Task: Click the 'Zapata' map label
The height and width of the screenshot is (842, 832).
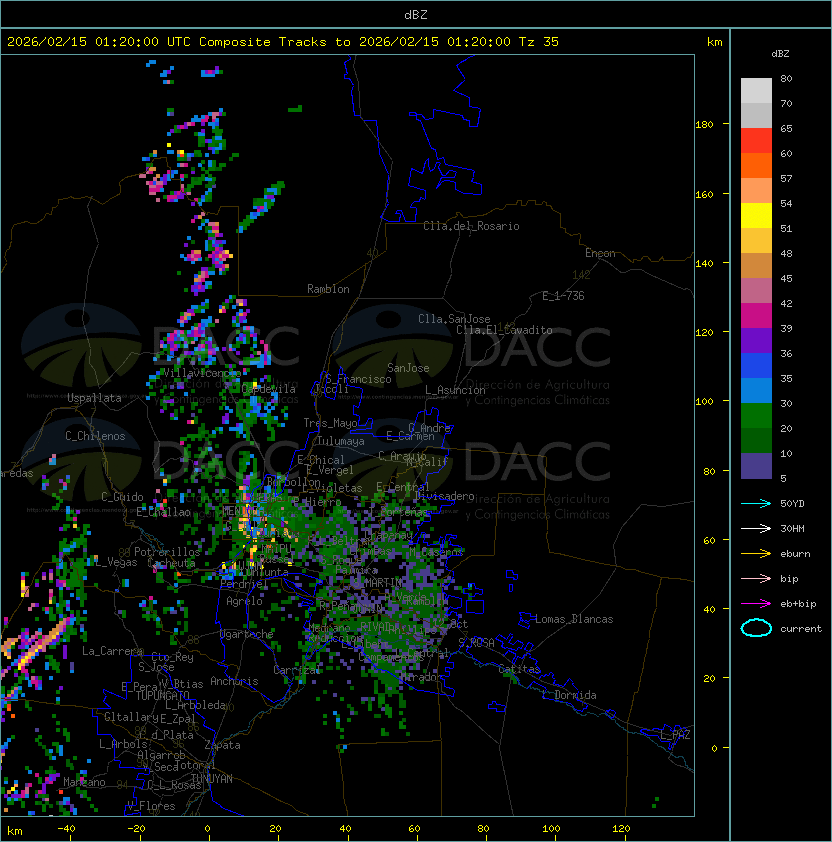Action: tap(222, 745)
